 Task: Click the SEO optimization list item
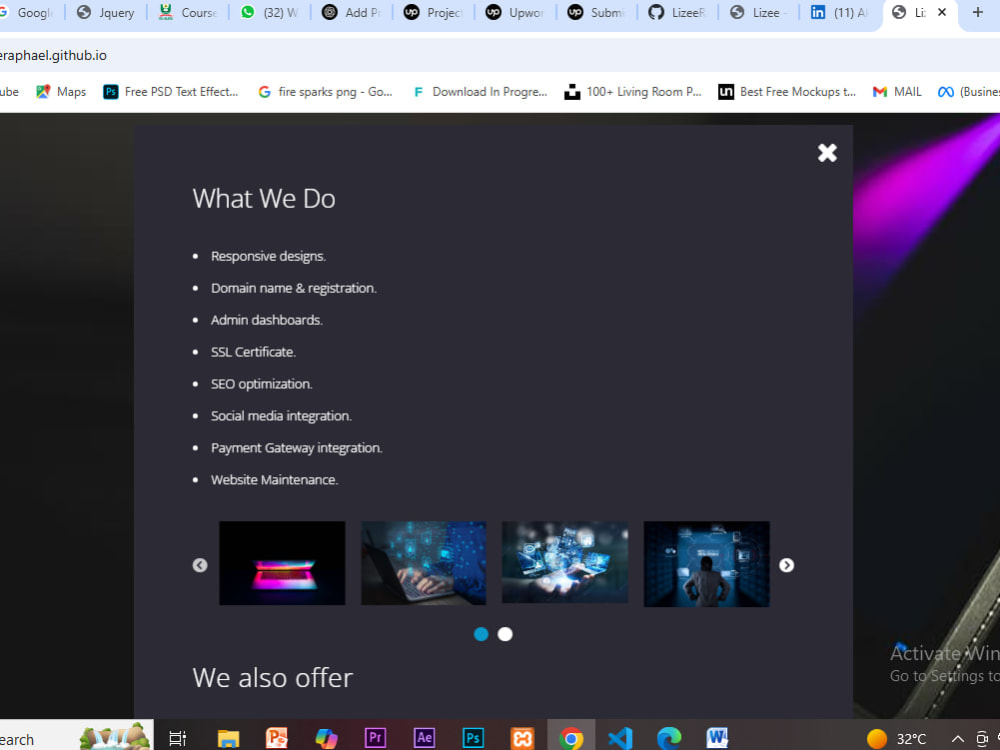pyautogui.click(x=261, y=384)
